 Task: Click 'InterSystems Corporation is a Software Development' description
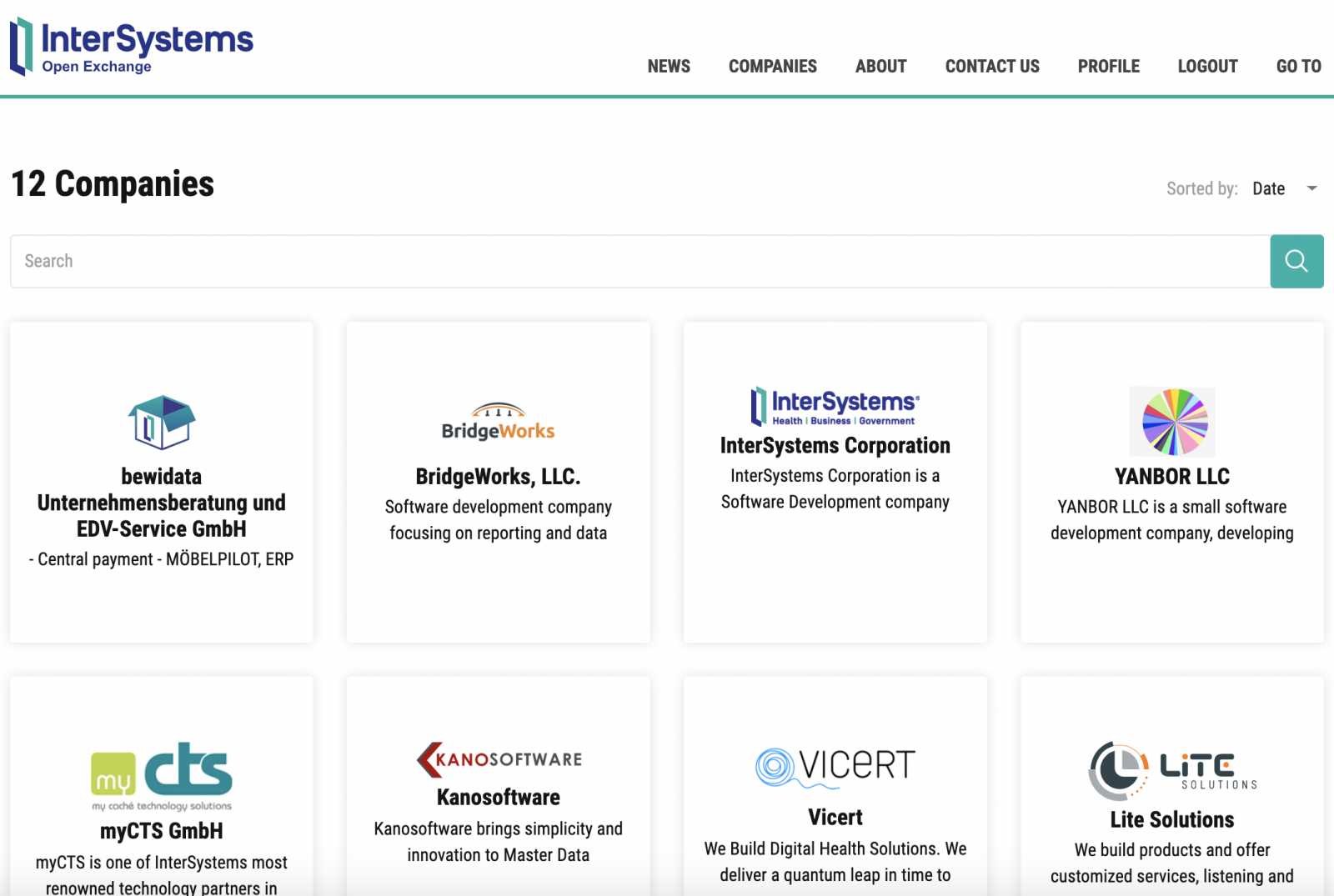(x=835, y=488)
